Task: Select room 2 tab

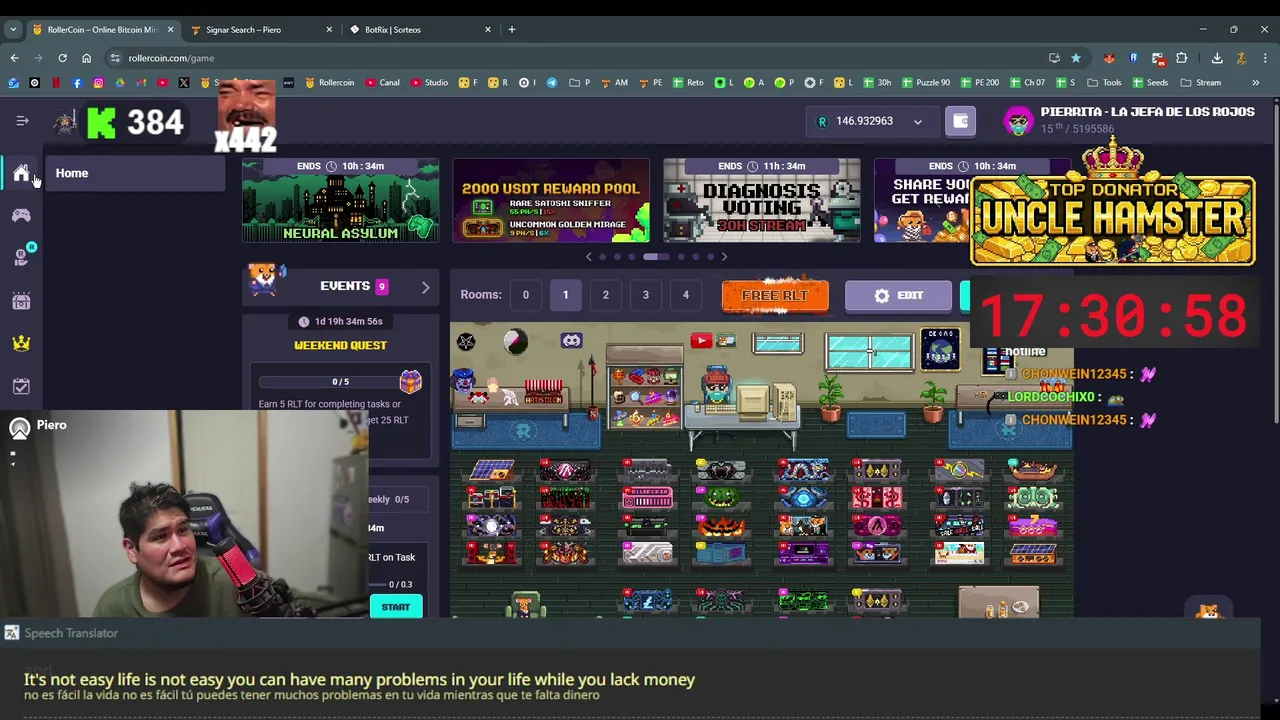Action: click(x=605, y=295)
